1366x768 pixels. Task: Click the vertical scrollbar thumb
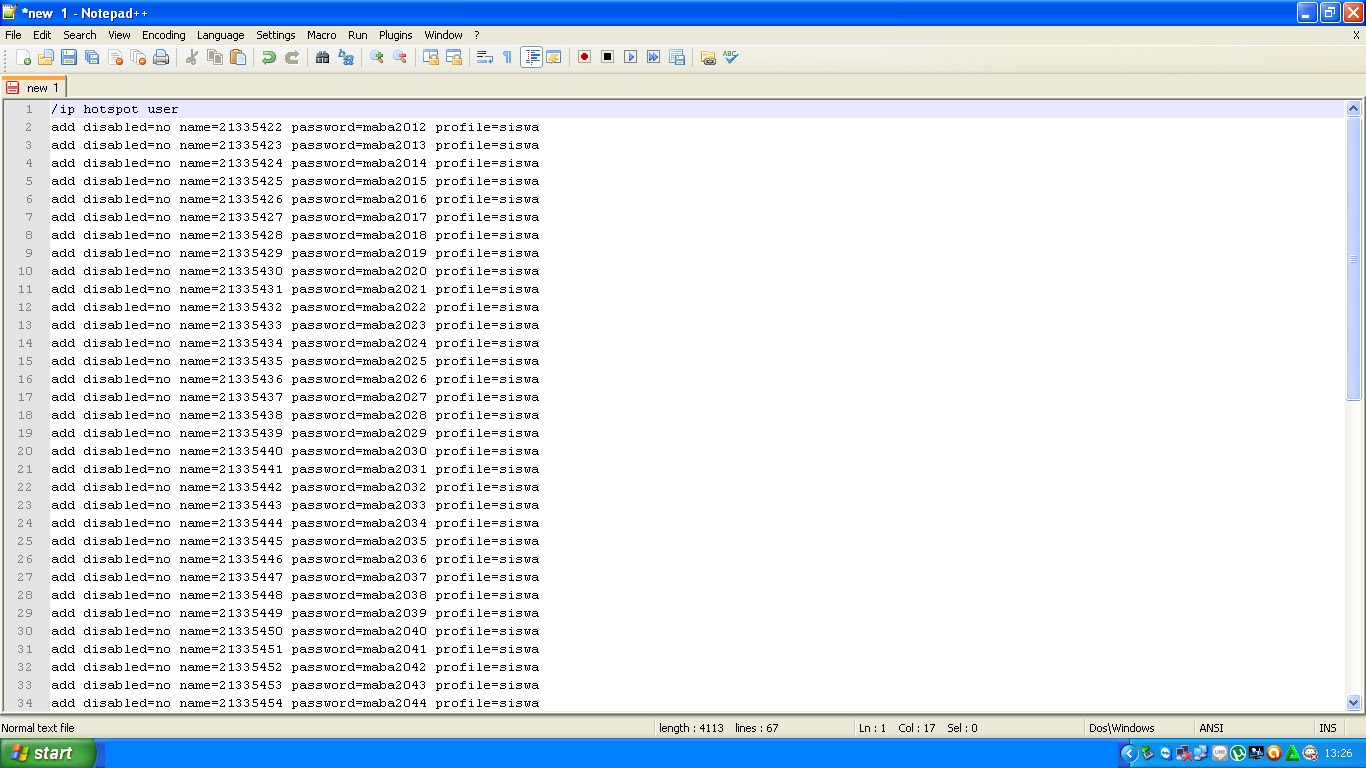coord(1354,258)
